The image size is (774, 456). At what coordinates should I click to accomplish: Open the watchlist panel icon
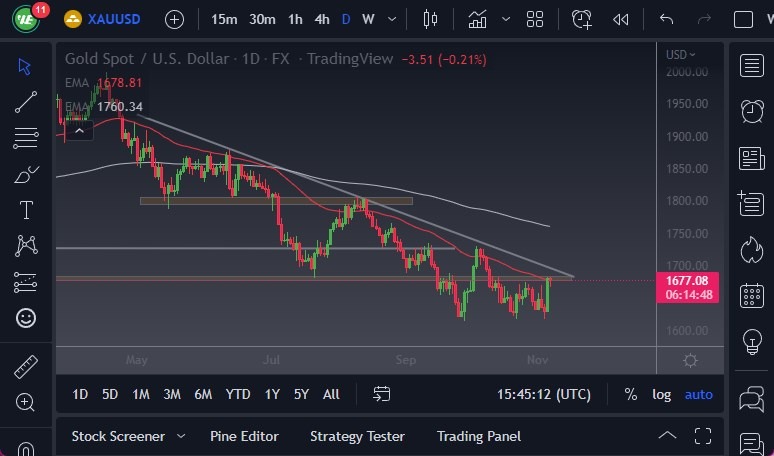pos(751,65)
